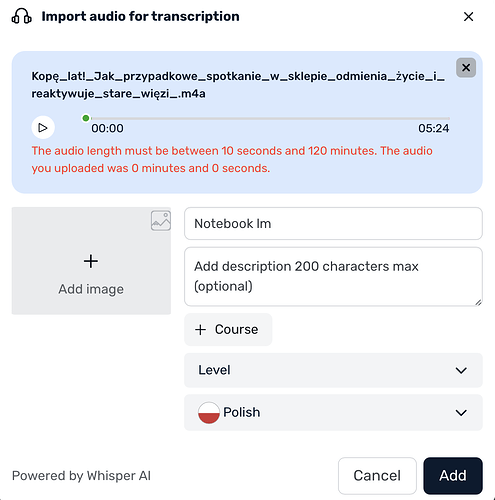Add a Course tag
Screen dimensions: 495x500
(228, 329)
